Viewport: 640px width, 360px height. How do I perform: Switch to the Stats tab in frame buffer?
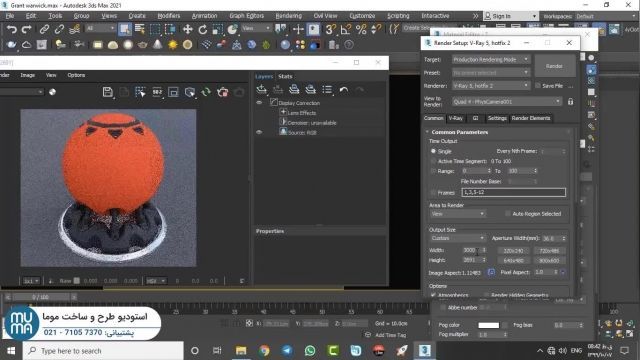click(285, 76)
